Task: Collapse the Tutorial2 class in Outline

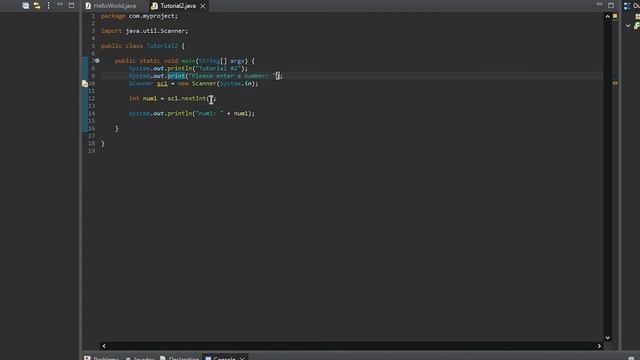Action: point(628,26)
